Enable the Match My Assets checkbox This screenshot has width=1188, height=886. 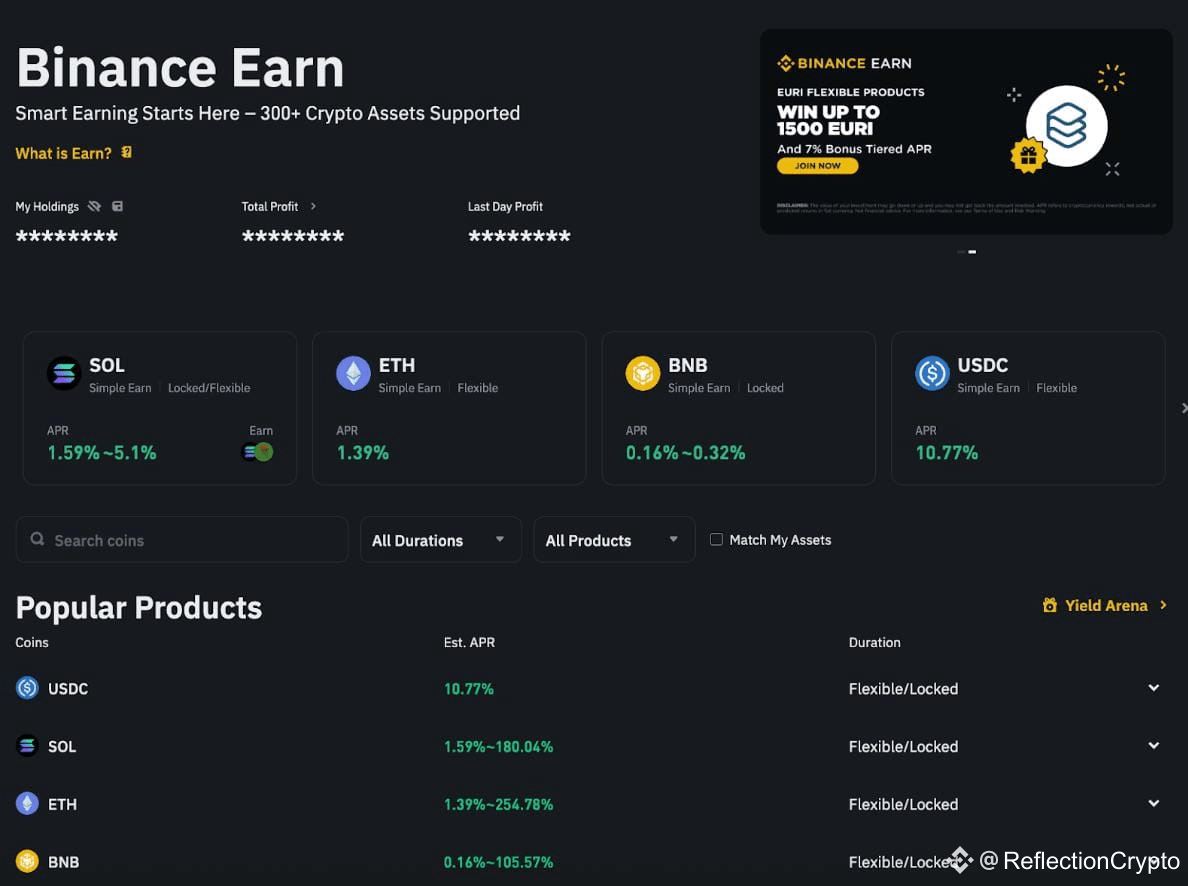click(716, 539)
